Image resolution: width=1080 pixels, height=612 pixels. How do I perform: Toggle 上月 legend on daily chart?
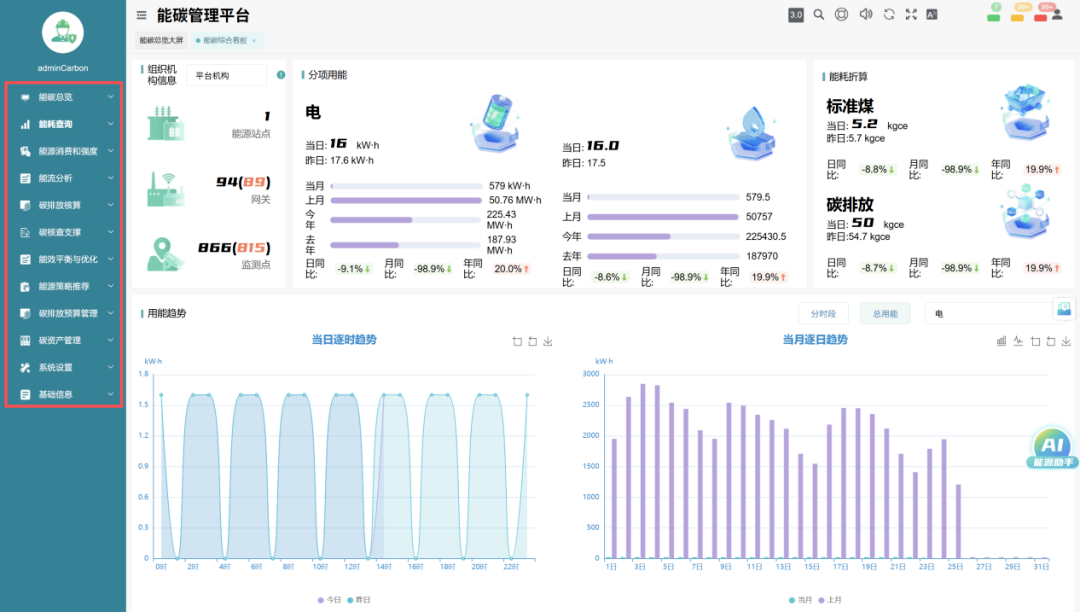830,600
